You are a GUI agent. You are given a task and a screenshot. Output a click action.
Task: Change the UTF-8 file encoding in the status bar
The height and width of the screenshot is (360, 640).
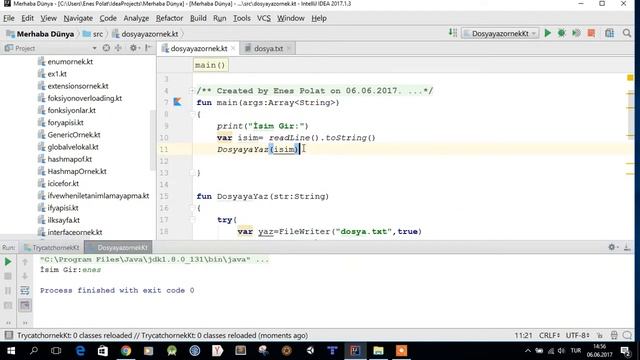[x=577, y=336]
